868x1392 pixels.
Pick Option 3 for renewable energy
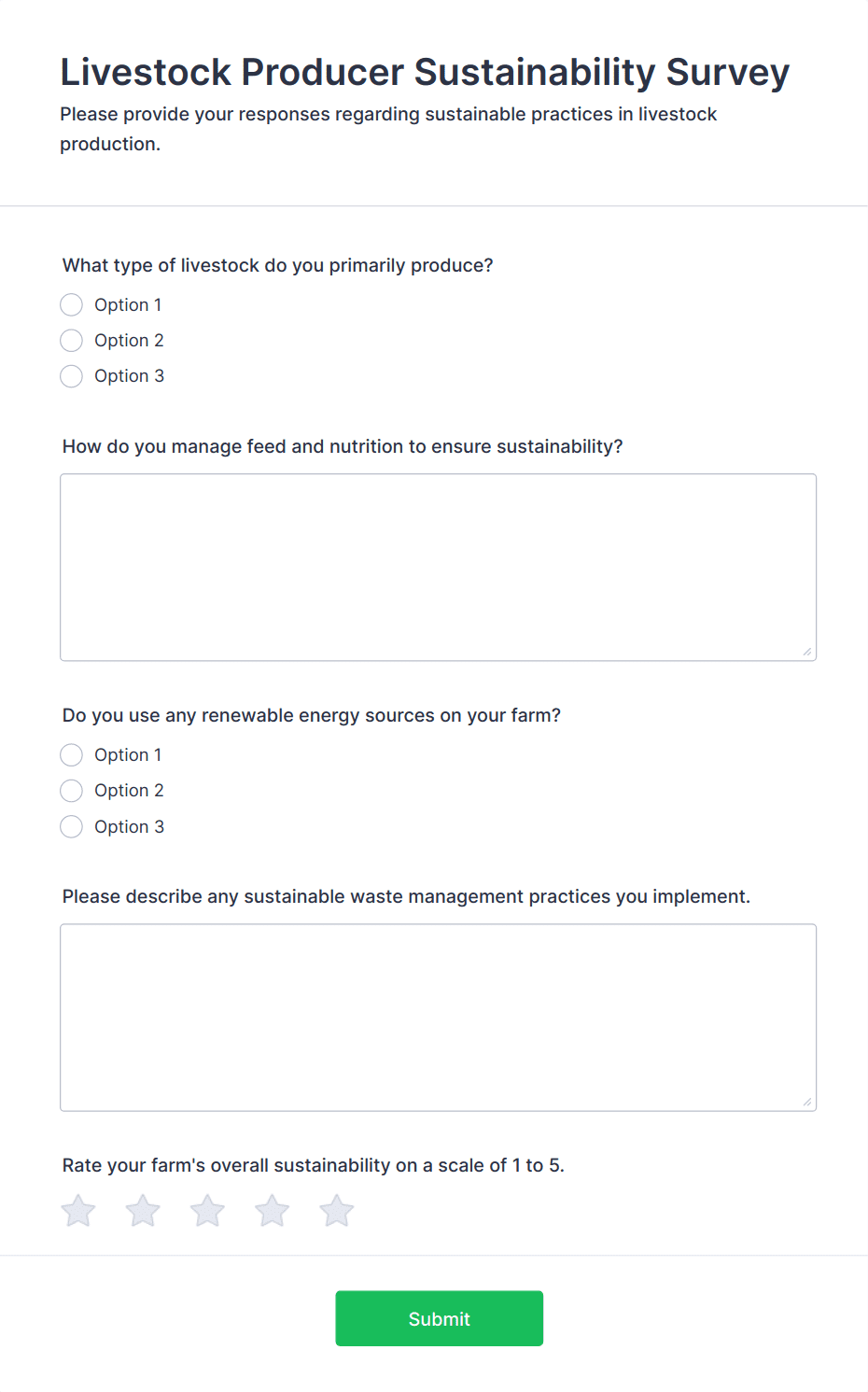click(x=72, y=827)
